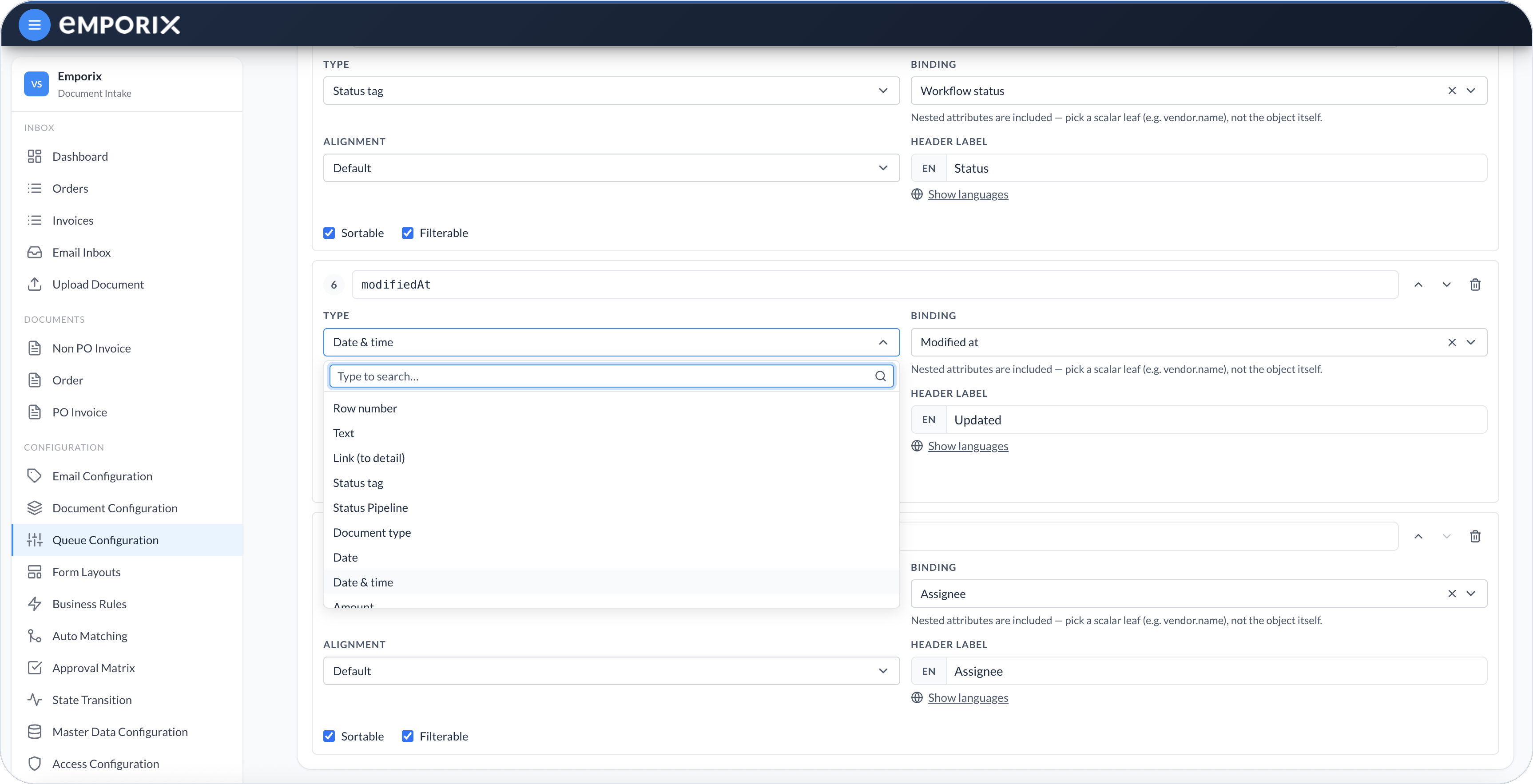This screenshot has width=1533, height=784.
Task: Clear the Assignee binding
Action: (1451, 594)
